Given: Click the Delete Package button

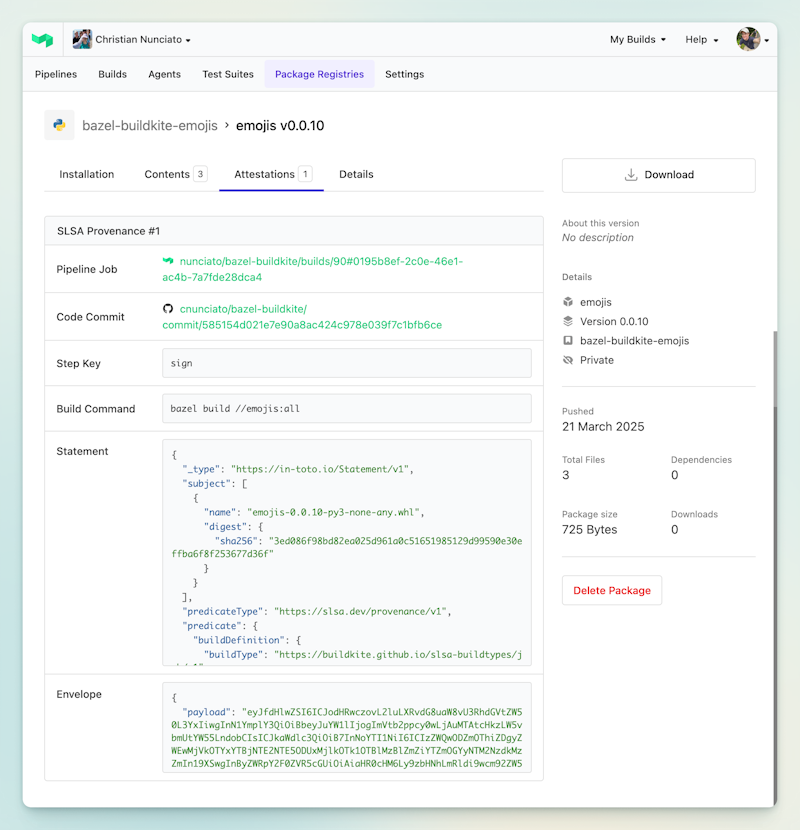Looking at the screenshot, I should (611, 590).
